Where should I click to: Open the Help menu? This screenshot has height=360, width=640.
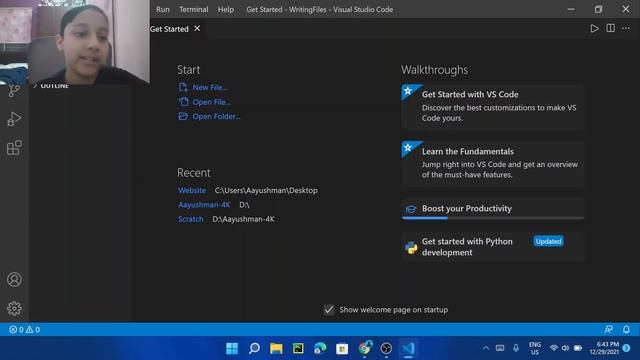click(226, 9)
